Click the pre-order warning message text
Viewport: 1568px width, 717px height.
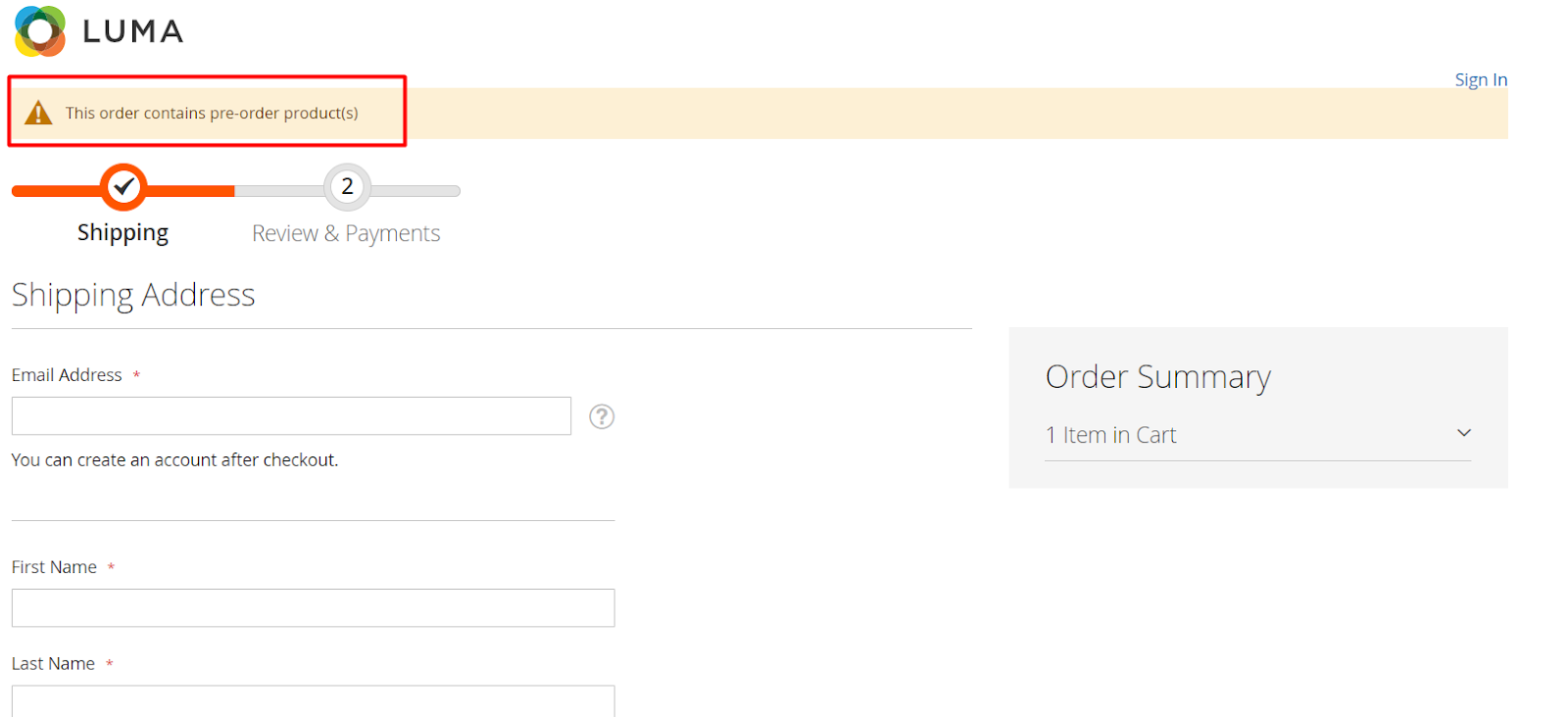212,114
